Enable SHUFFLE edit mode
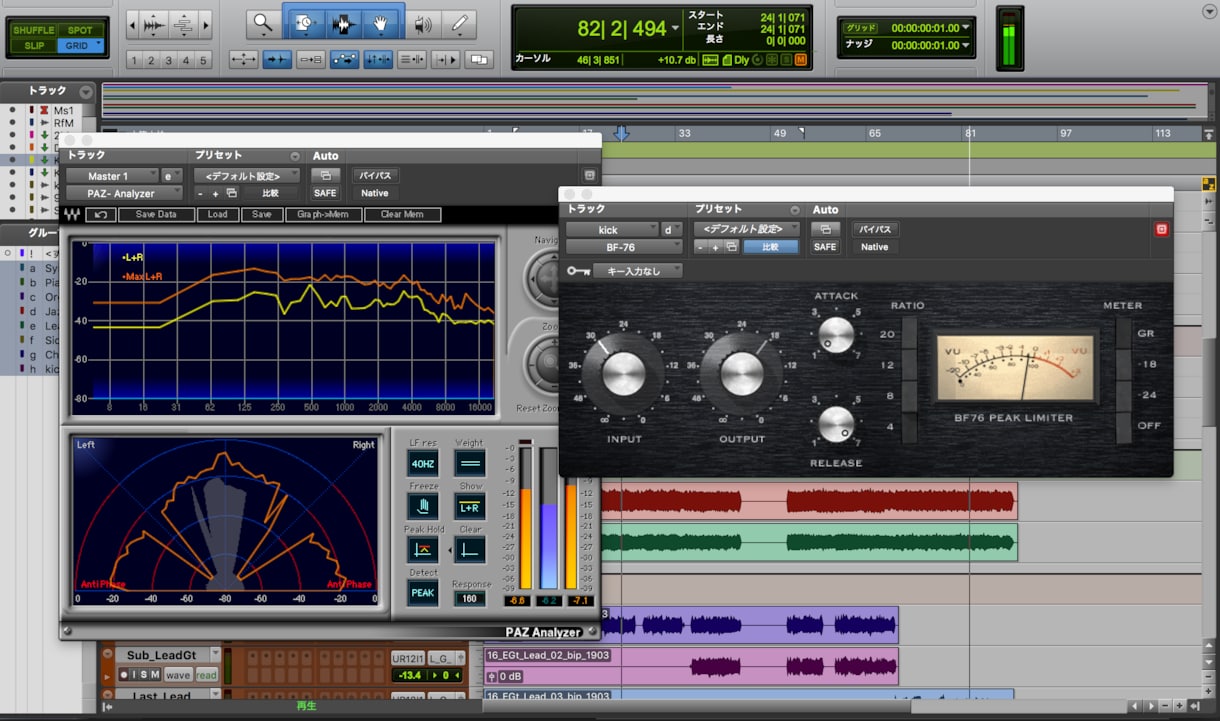Viewport: 1220px width, 721px height. pos(33,30)
